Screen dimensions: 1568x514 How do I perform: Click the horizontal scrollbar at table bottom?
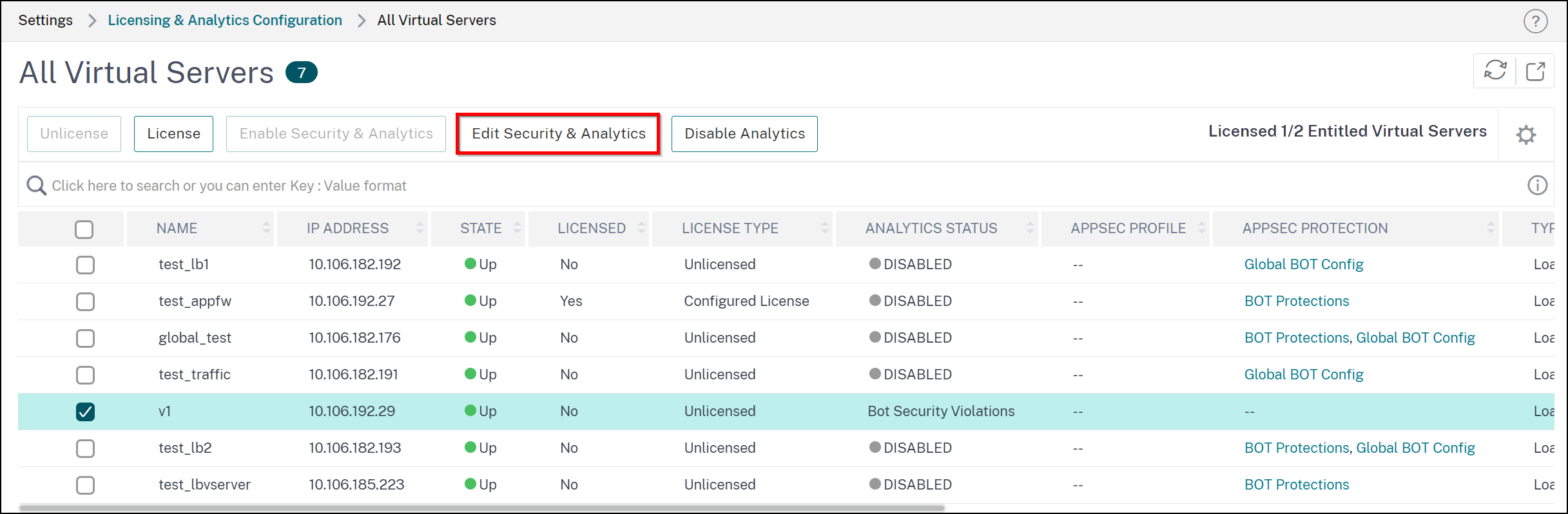point(482,508)
